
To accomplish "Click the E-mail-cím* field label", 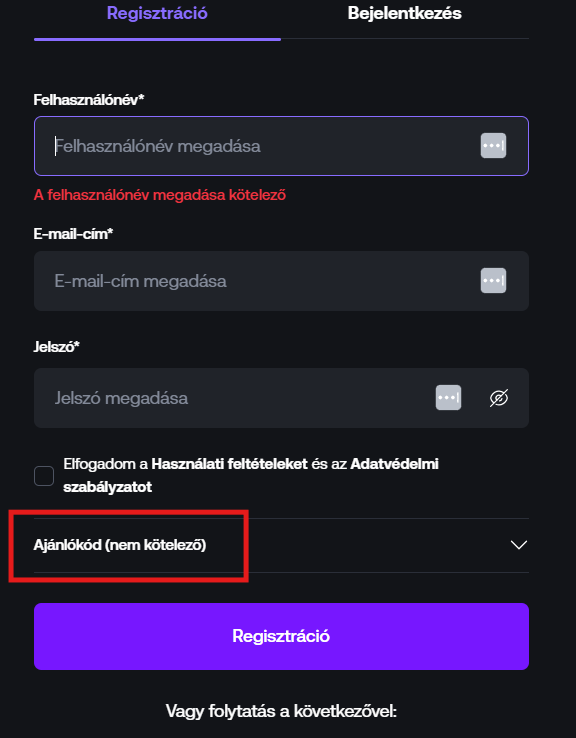I will coord(73,234).
